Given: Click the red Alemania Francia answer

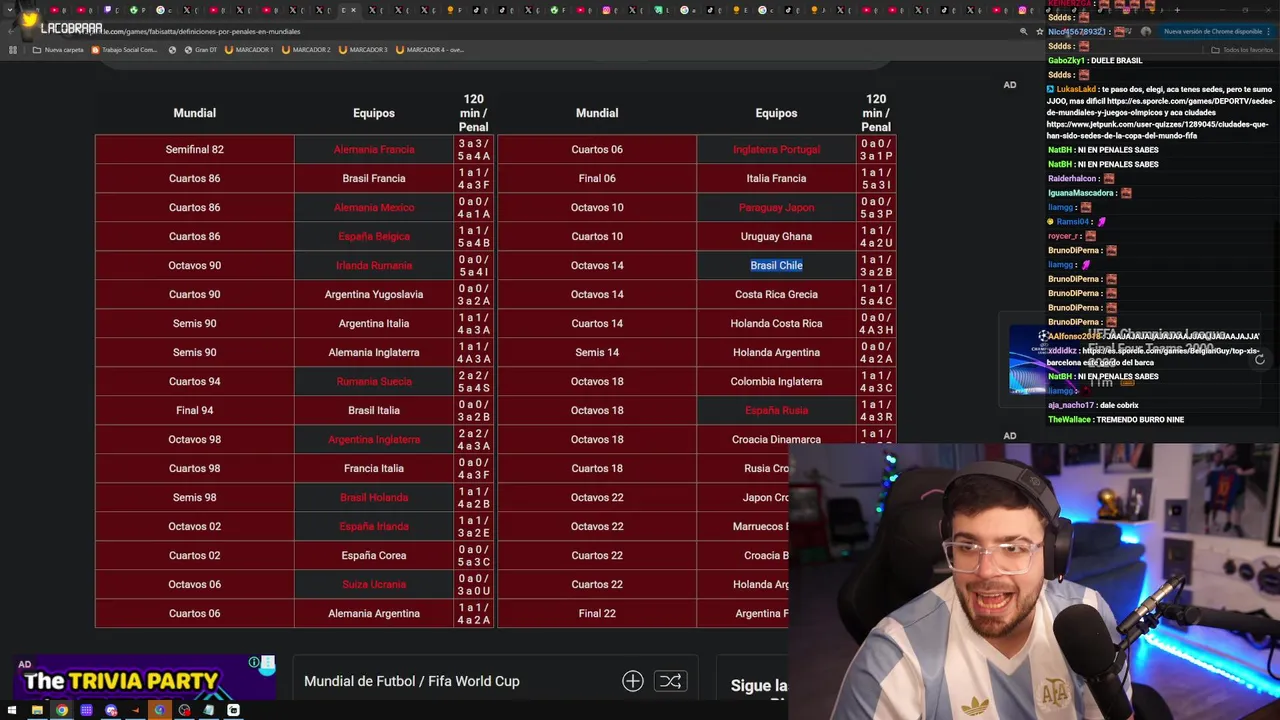Looking at the screenshot, I should coord(374,149).
